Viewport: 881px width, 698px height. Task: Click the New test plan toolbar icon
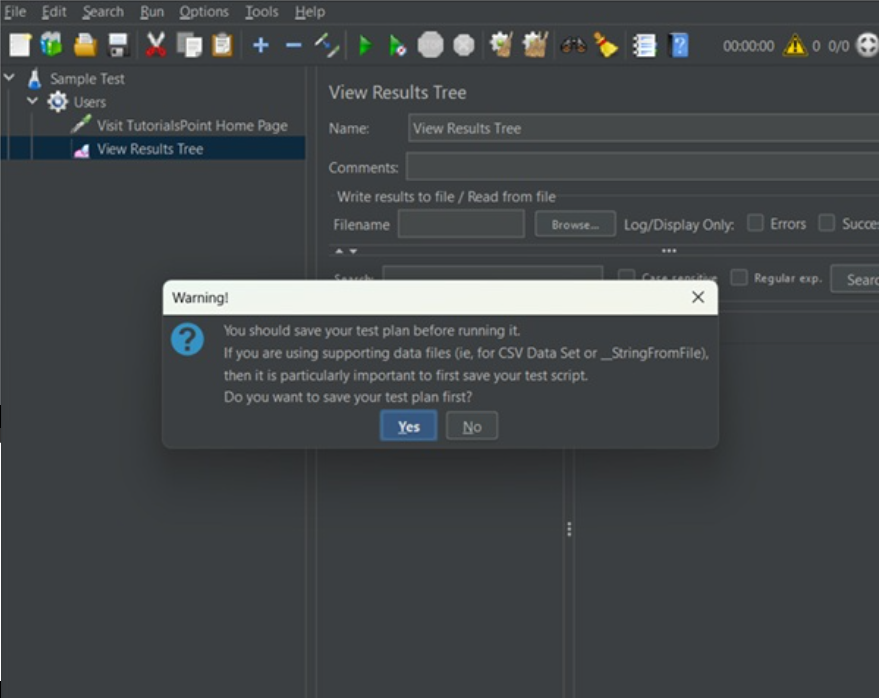[x=20, y=45]
